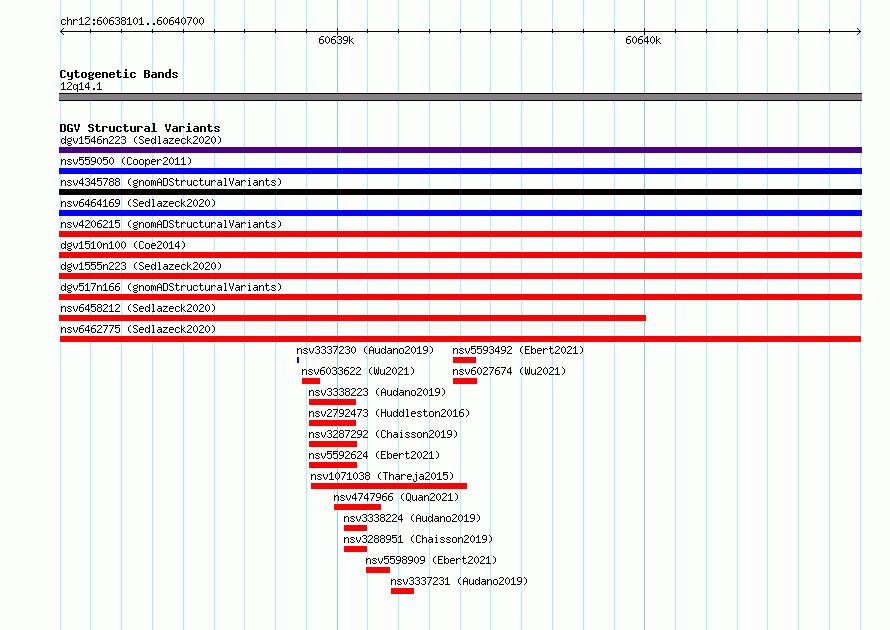Select the red nsv5592624 variant bar
Screen dimensions: 890x630
(333, 465)
